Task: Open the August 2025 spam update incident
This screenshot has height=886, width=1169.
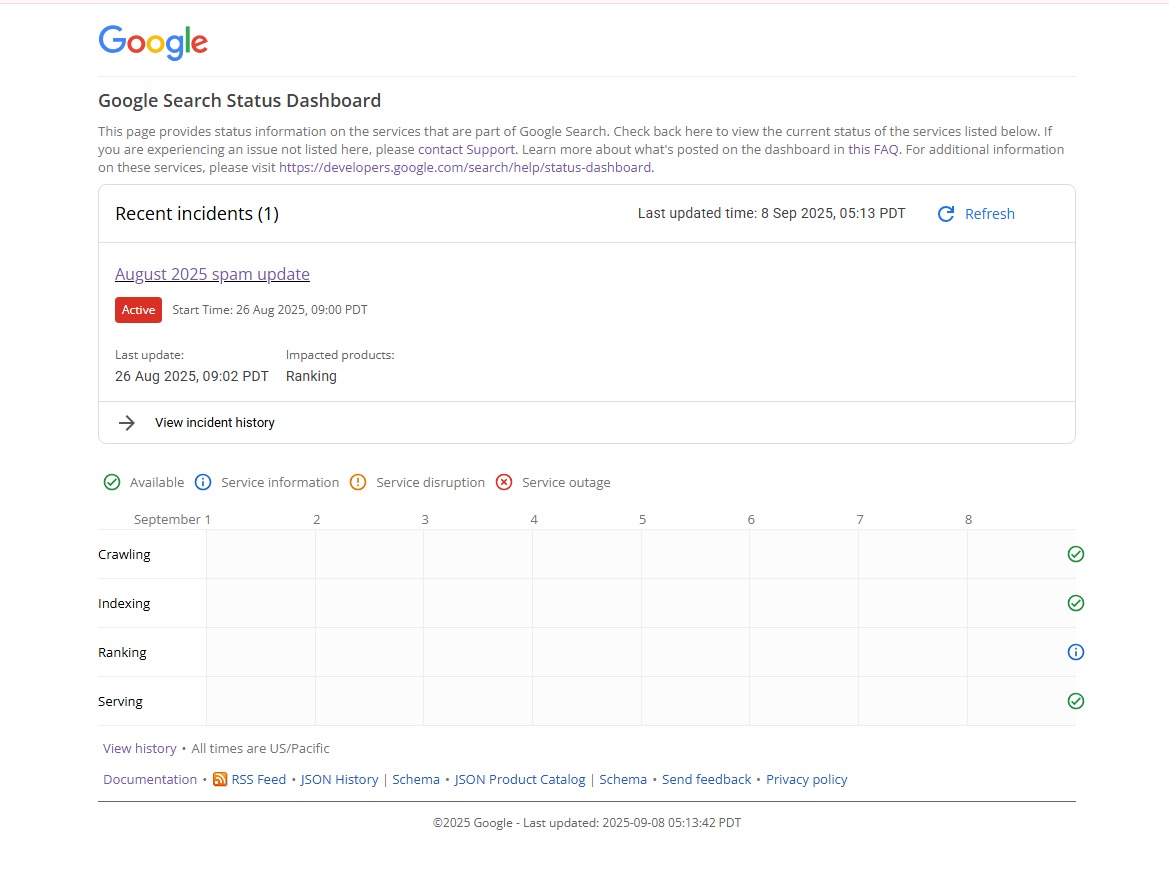Action: click(212, 274)
